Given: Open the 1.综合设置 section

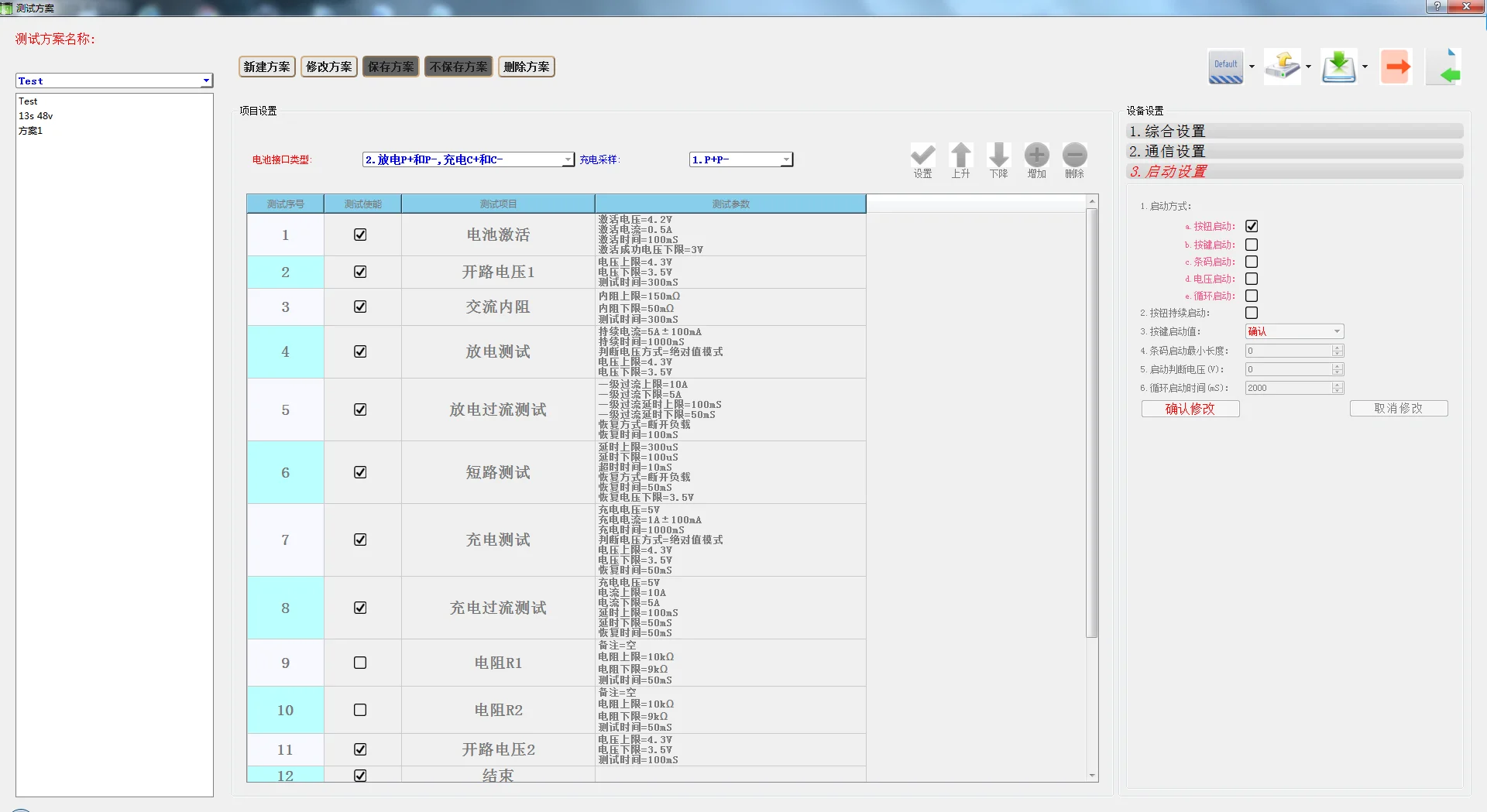Looking at the screenshot, I should click(x=1295, y=131).
